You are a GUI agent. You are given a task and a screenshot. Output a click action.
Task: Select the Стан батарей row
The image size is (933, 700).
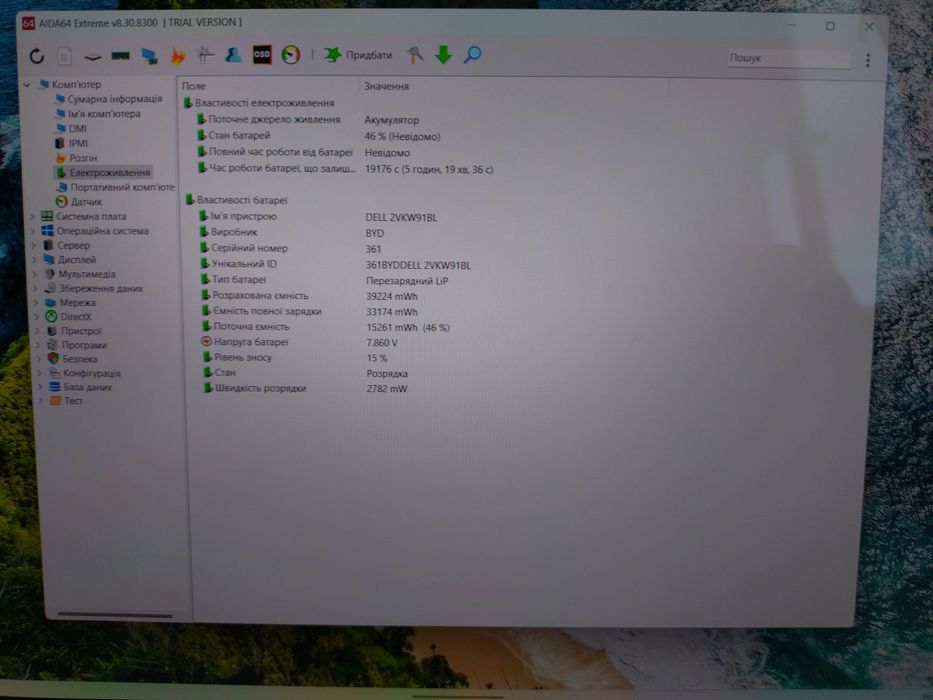[x=318, y=136]
